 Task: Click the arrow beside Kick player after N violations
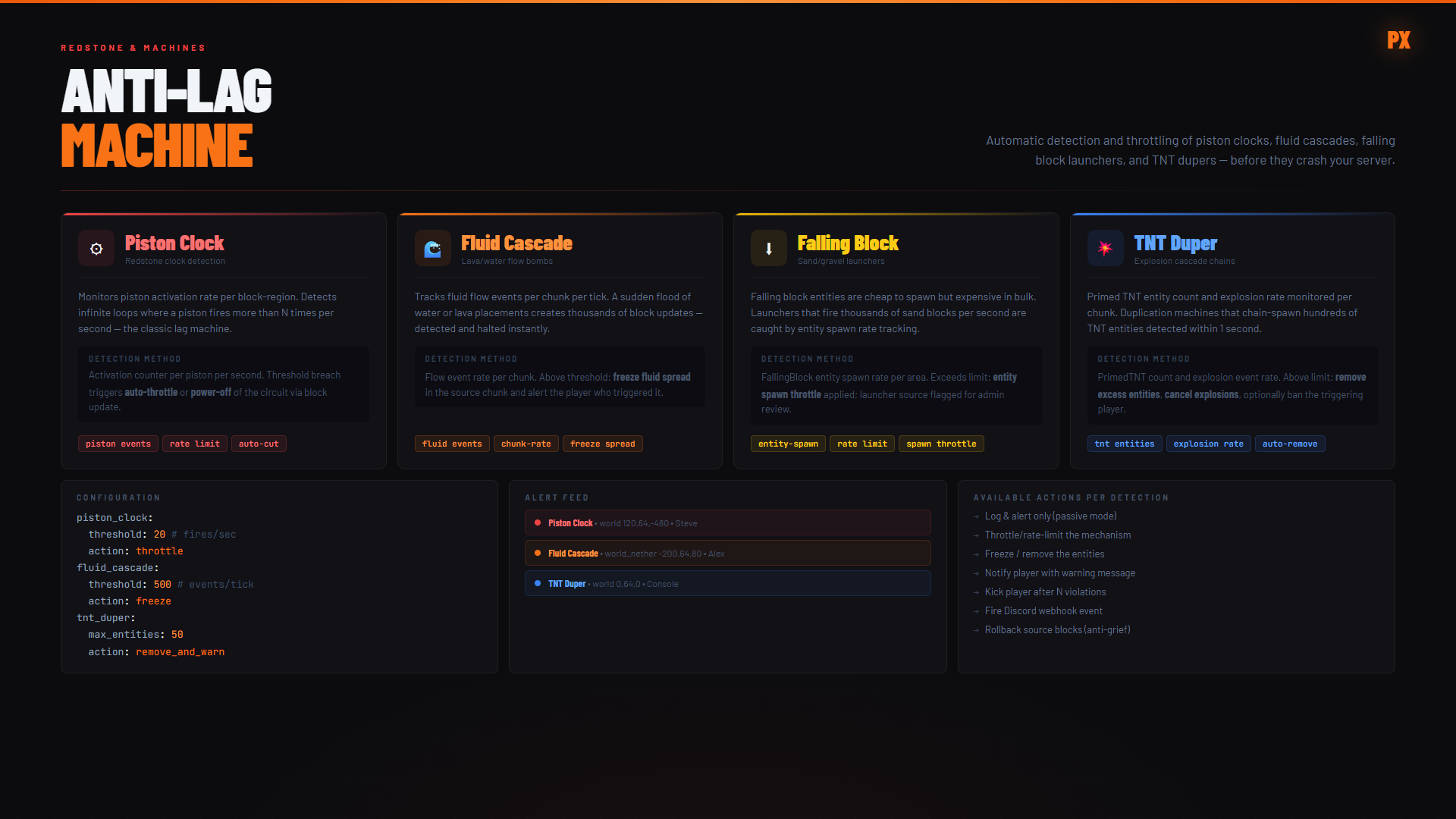coord(976,593)
